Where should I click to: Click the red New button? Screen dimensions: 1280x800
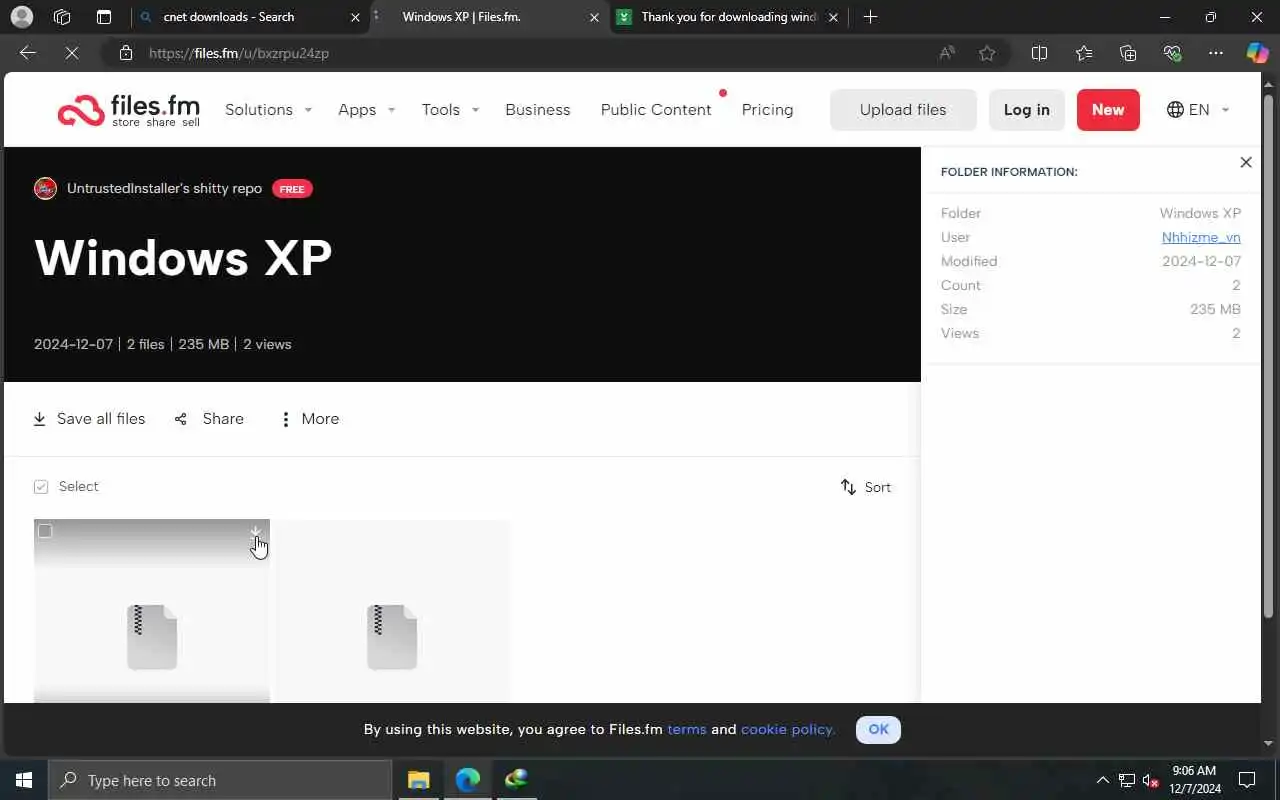(1108, 110)
